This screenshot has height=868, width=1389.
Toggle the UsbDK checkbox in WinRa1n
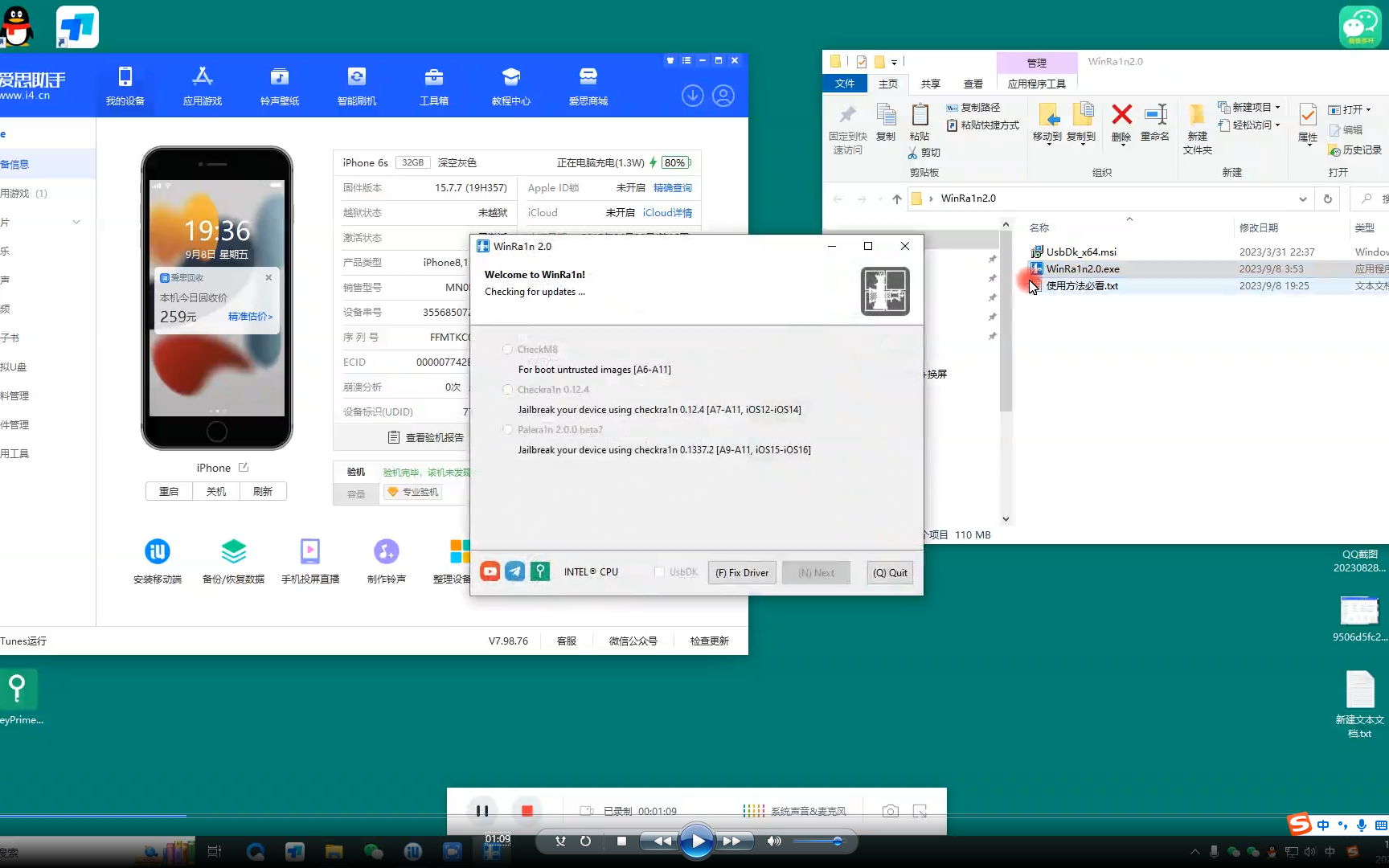[x=659, y=572]
